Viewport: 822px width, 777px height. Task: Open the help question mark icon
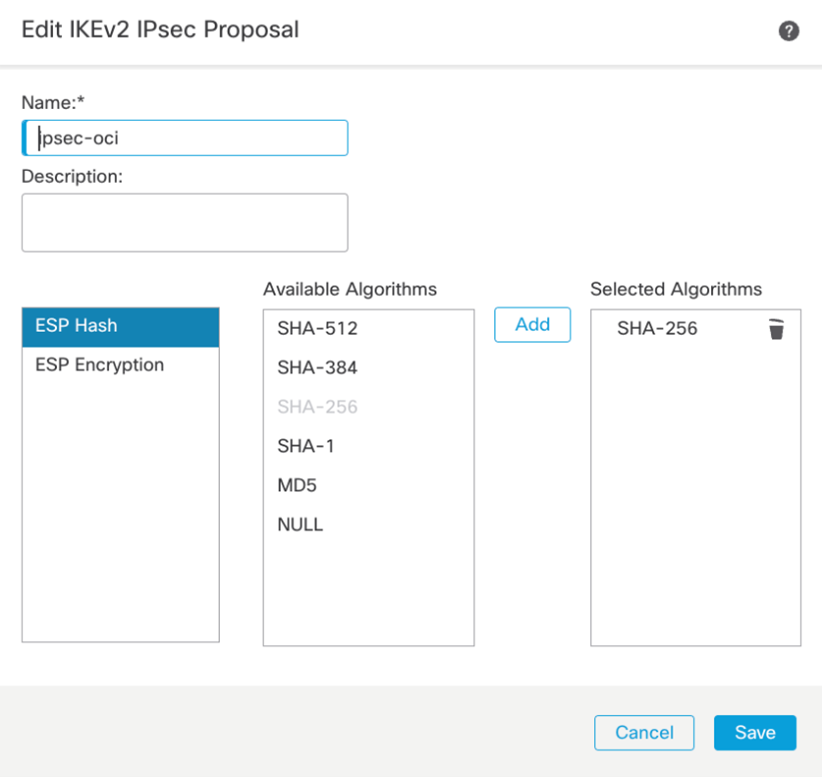[x=789, y=31]
